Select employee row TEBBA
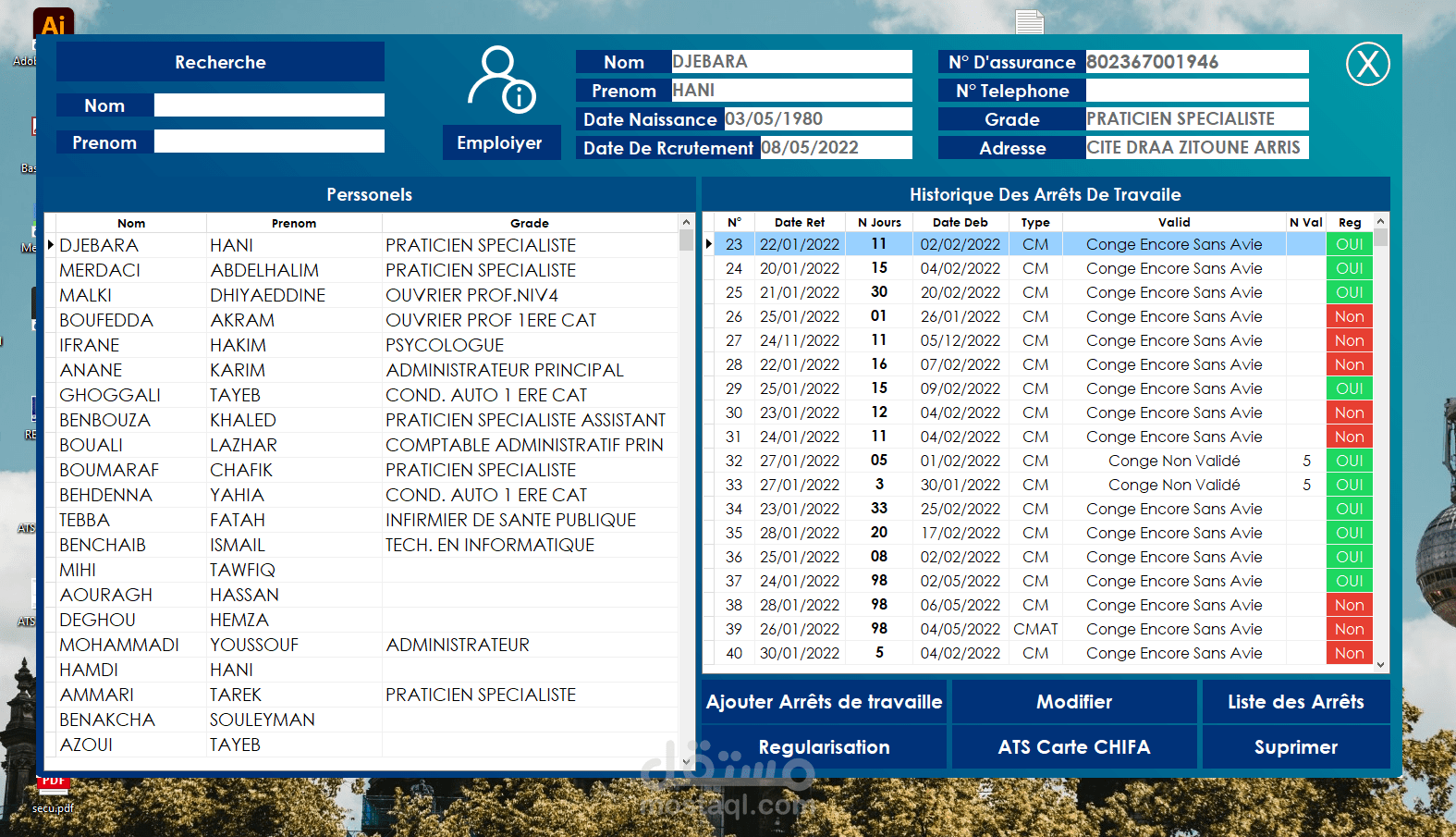The height and width of the screenshot is (837, 1456). [361, 520]
